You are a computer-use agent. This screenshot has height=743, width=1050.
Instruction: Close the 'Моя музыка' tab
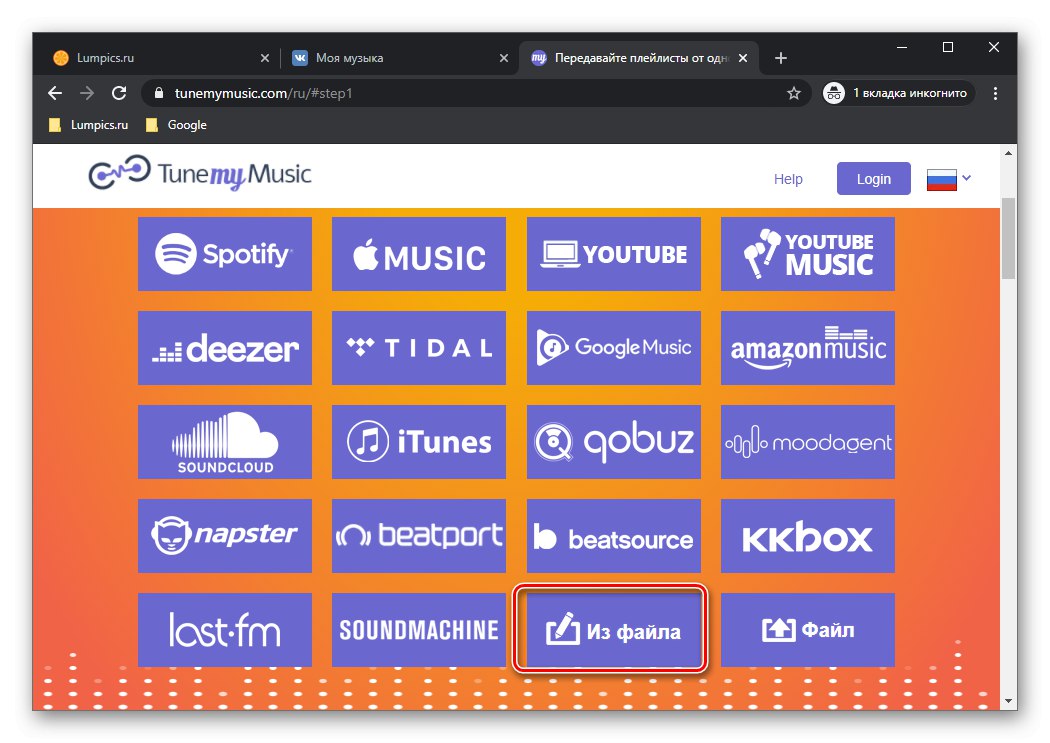(504, 58)
